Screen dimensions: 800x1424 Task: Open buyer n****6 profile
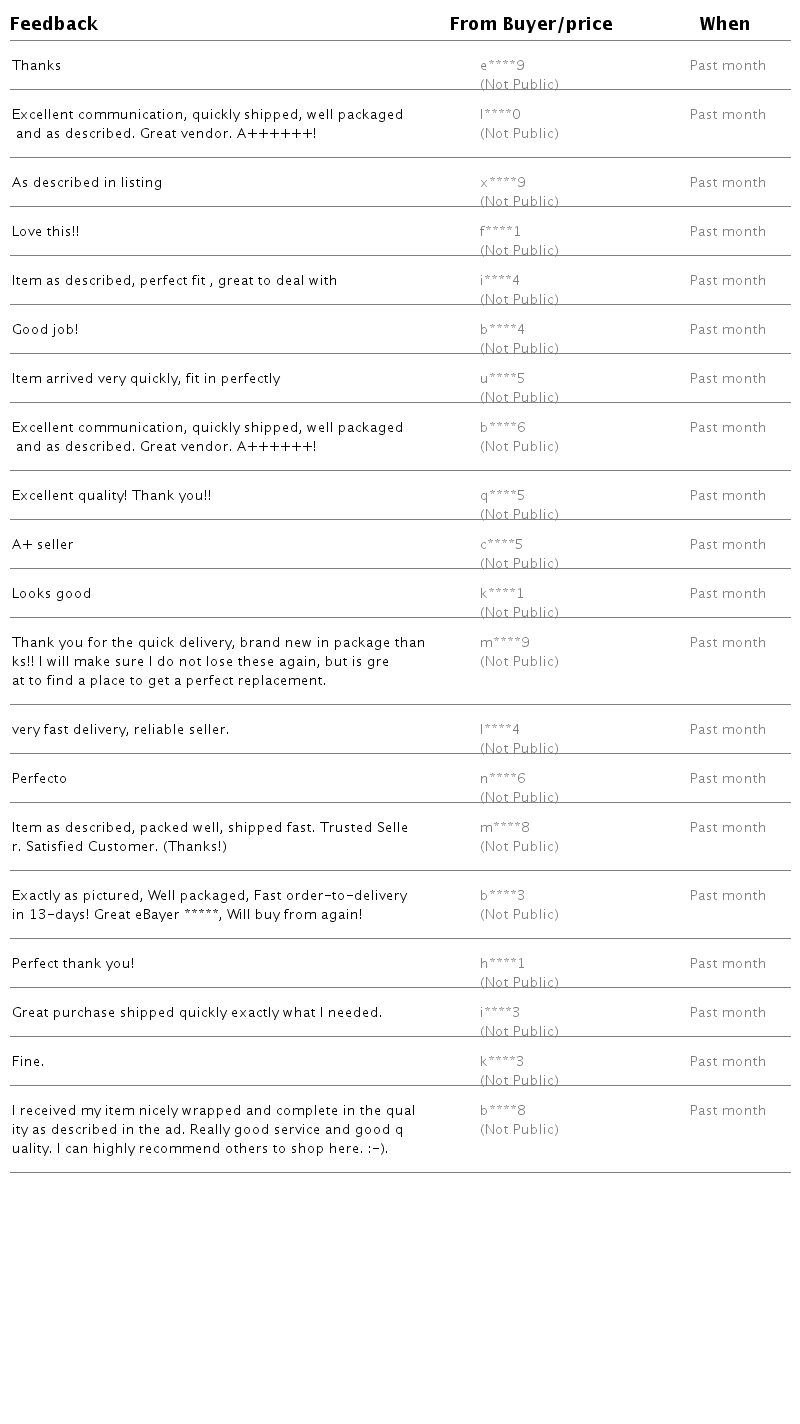point(502,779)
